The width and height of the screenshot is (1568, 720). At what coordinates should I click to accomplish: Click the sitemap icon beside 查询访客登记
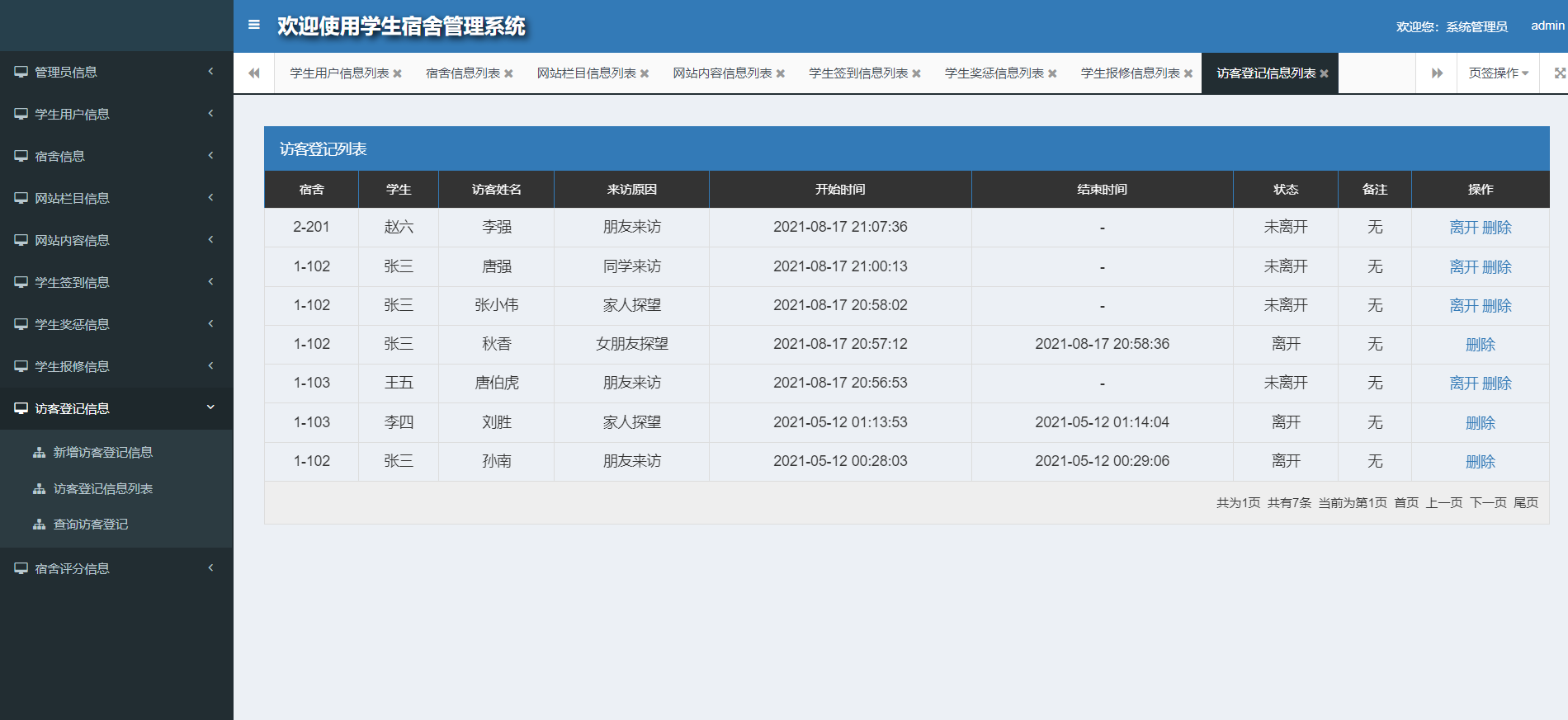[39, 524]
